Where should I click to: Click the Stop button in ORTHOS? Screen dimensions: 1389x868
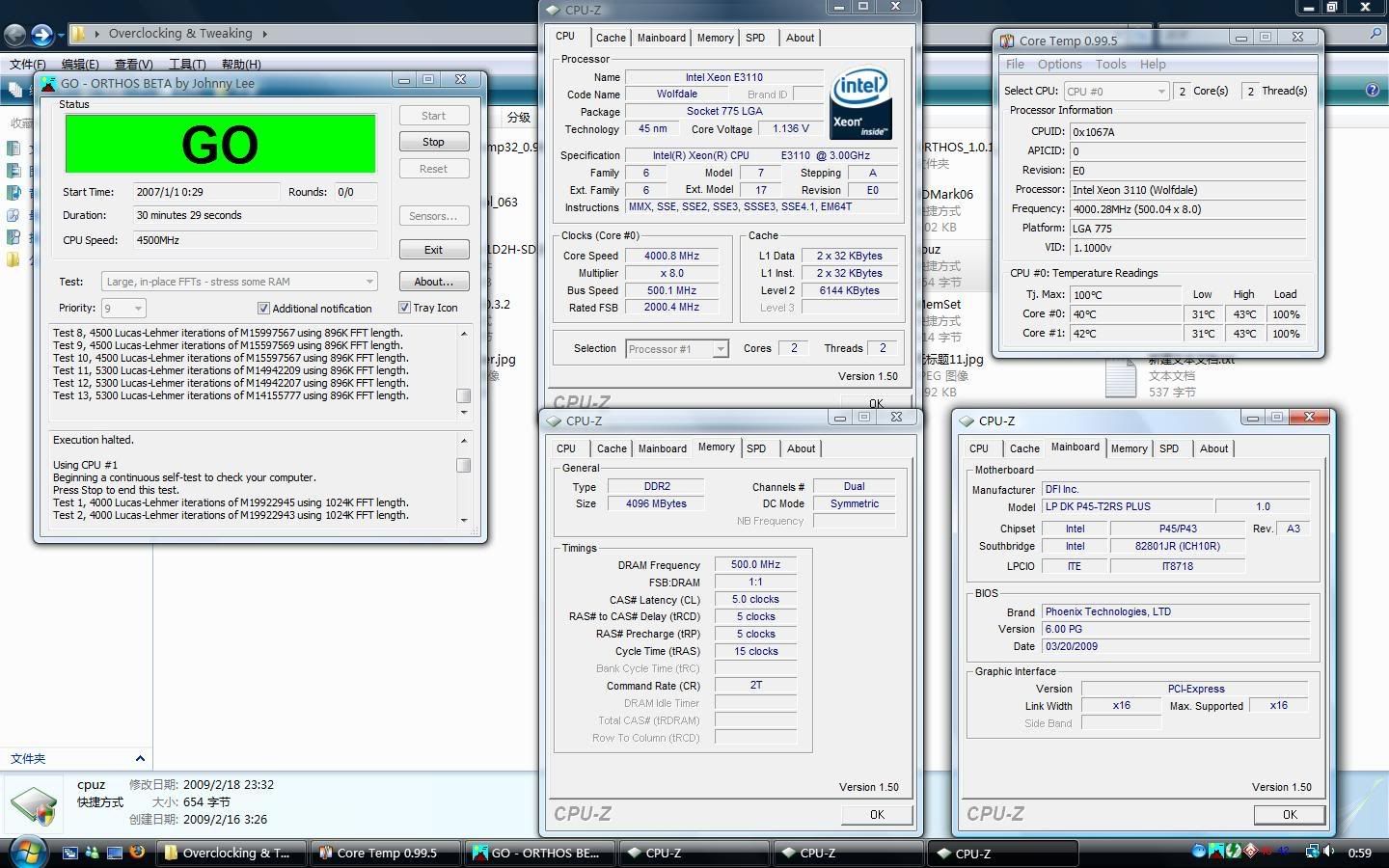pyautogui.click(x=434, y=142)
